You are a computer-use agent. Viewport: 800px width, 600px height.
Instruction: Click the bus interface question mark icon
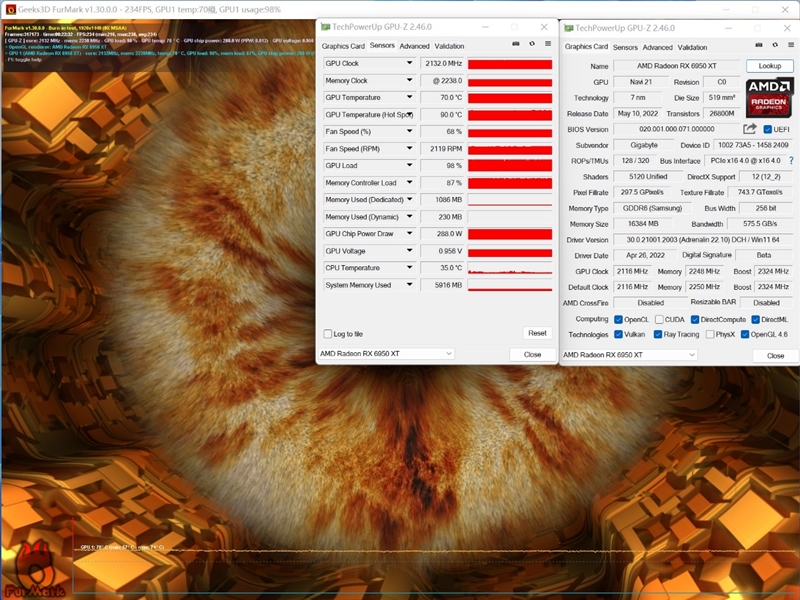click(x=791, y=161)
